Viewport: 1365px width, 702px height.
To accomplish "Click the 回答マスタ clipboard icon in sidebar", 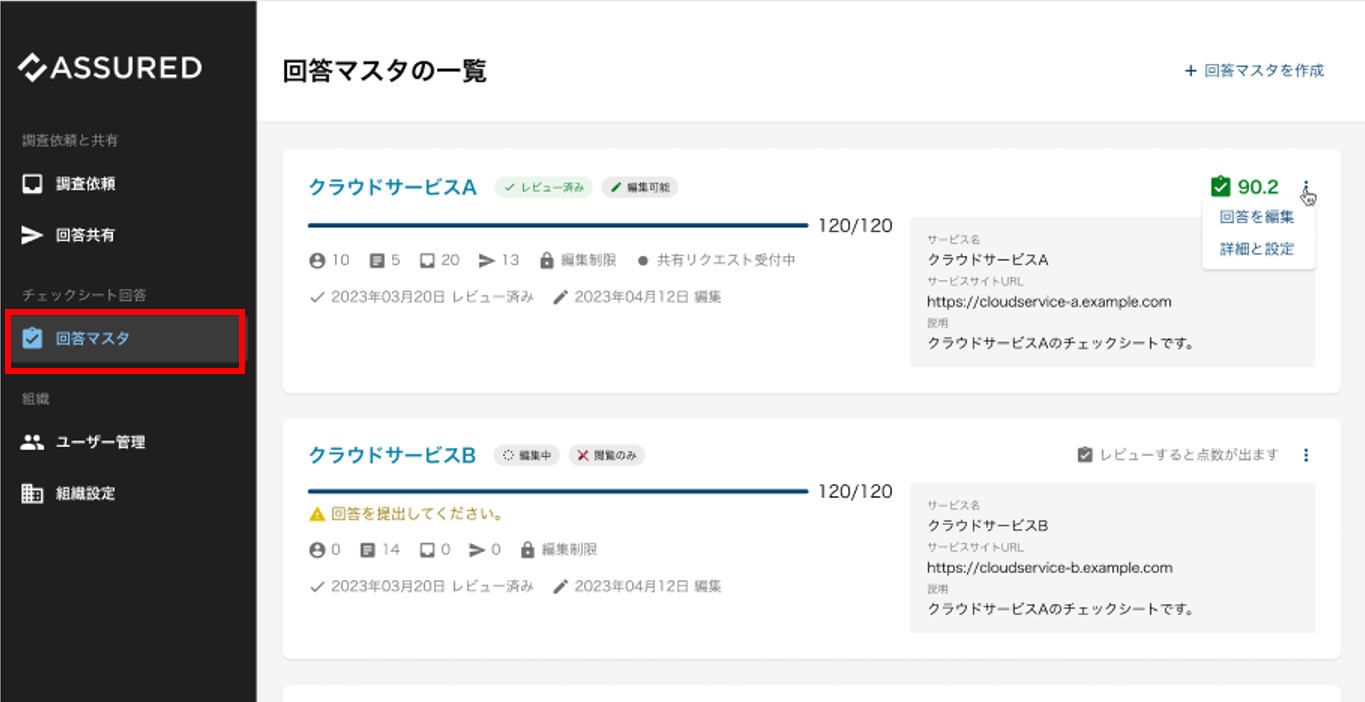I will coord(33,338).
